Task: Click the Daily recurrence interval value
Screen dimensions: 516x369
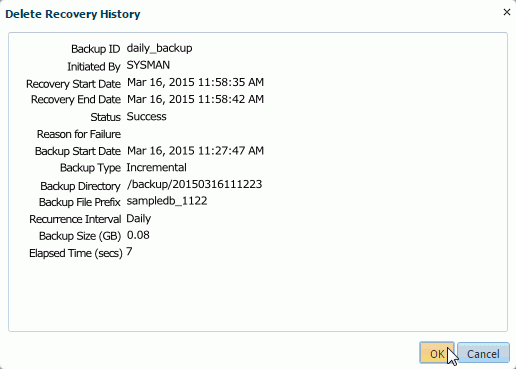Action: [139, 219]
